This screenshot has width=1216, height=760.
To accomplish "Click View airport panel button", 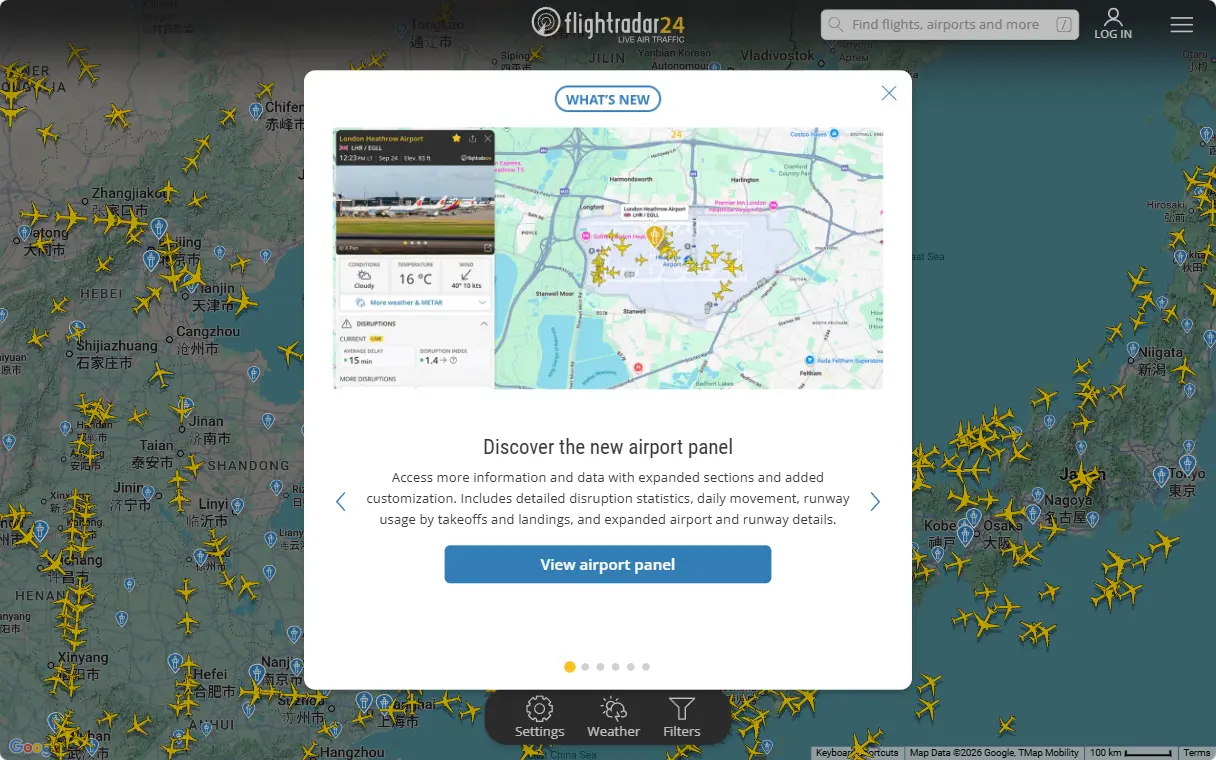I will 608,564.
